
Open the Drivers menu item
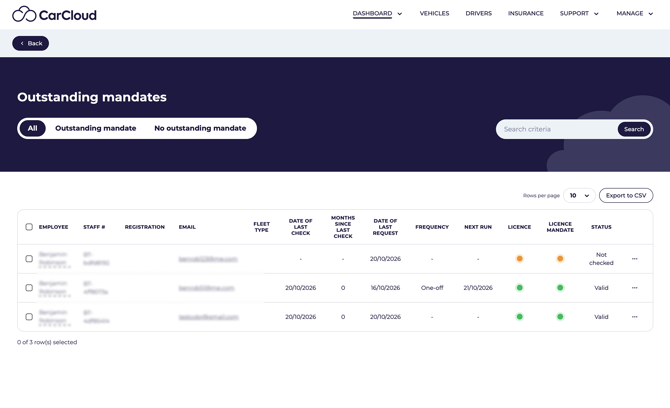(479, 14)
